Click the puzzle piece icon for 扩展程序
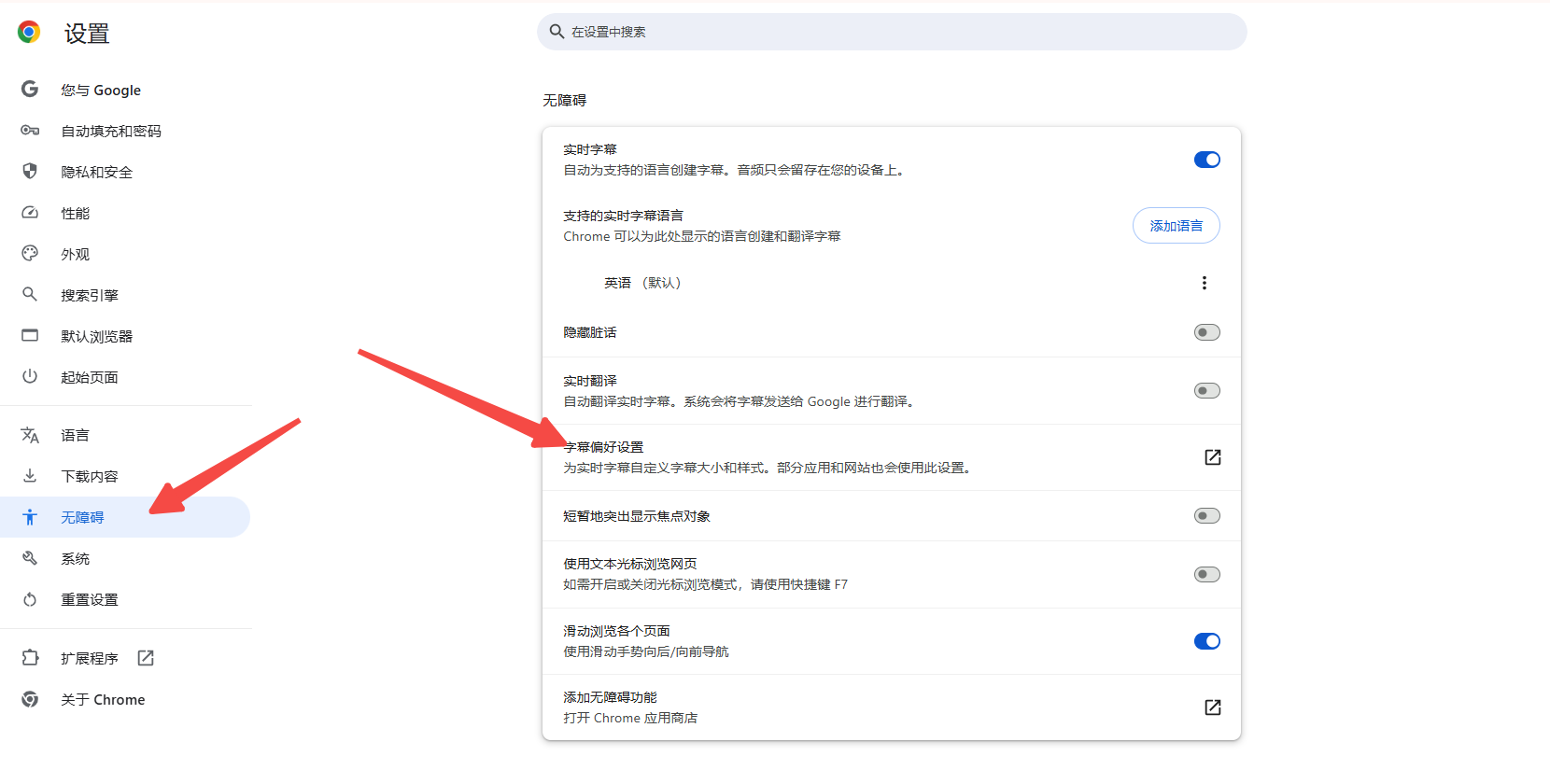1550x784 pixels. (x=30, y=658)
